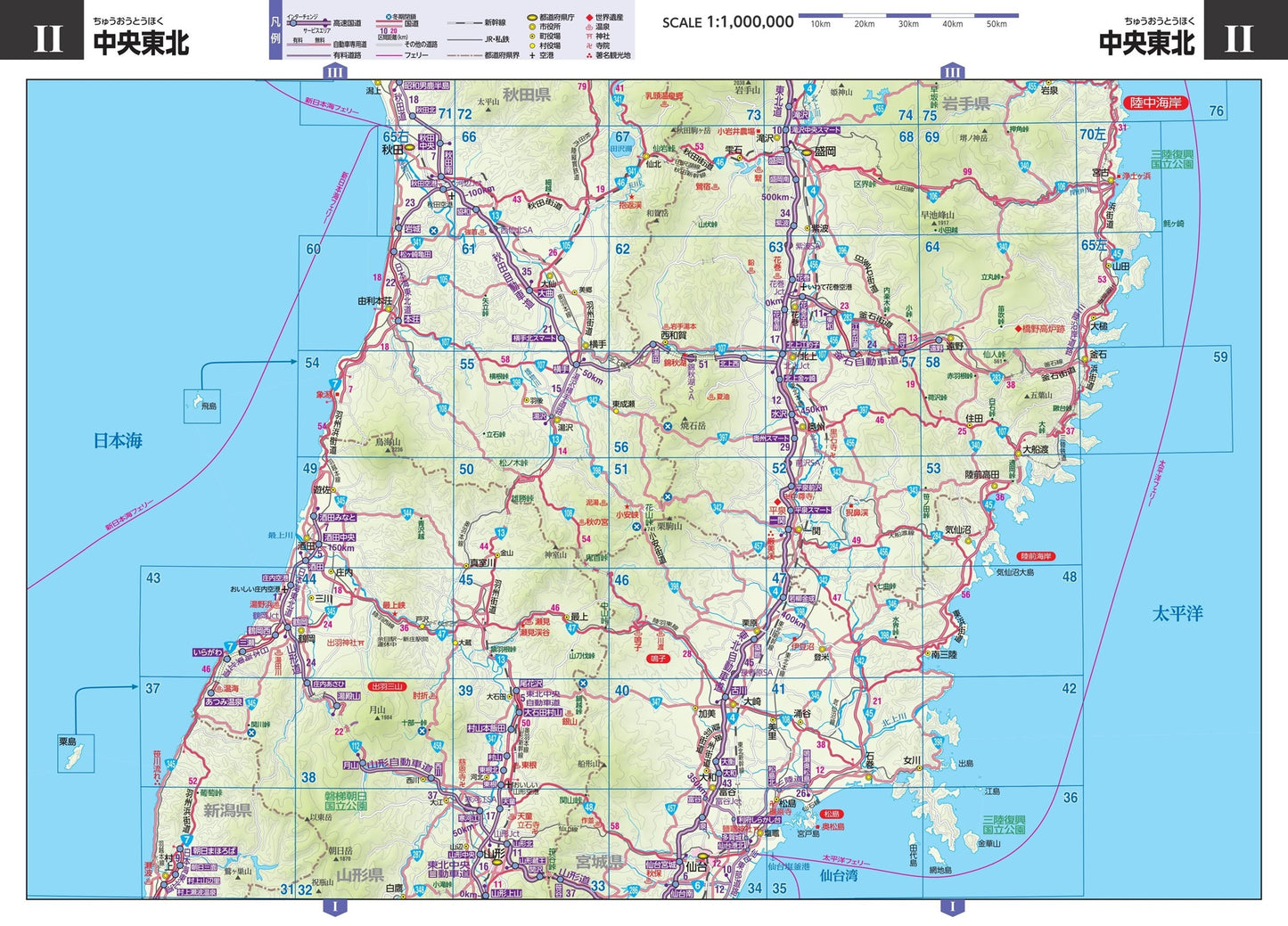Click the red star marker at 抱返渓

[631, 196]
